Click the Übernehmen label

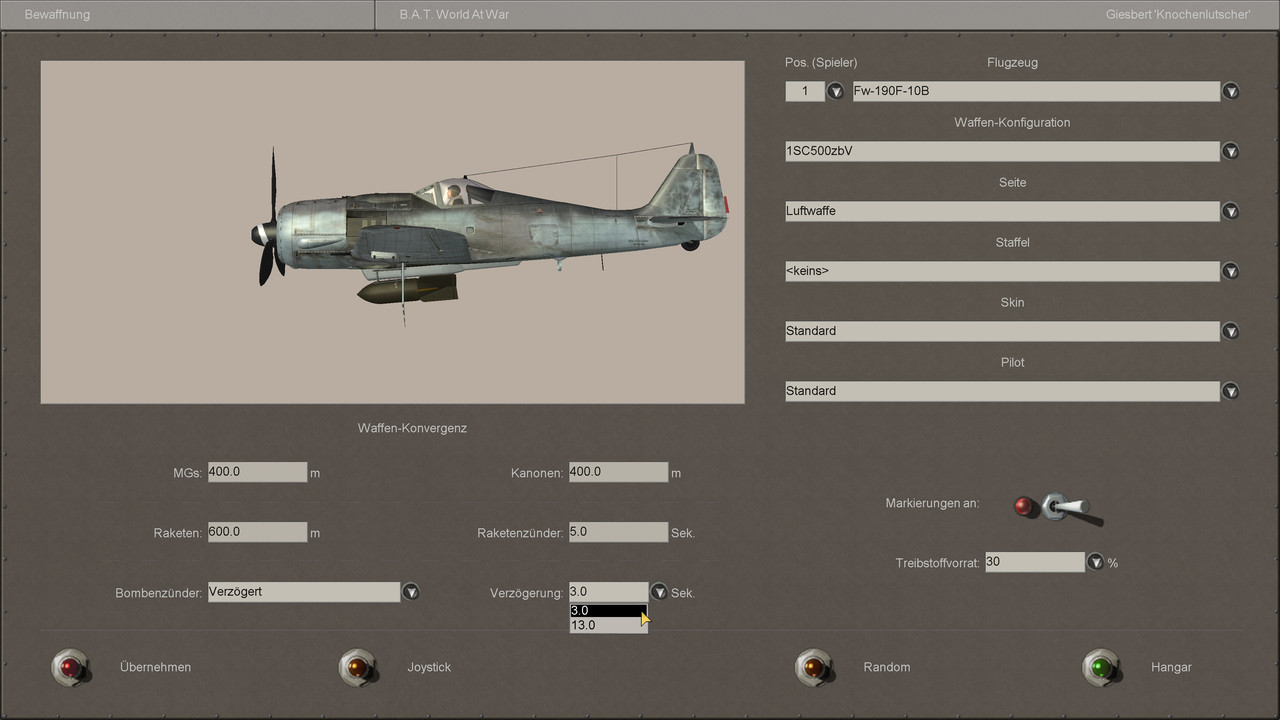pyautogui.click(x=155, y=667)
